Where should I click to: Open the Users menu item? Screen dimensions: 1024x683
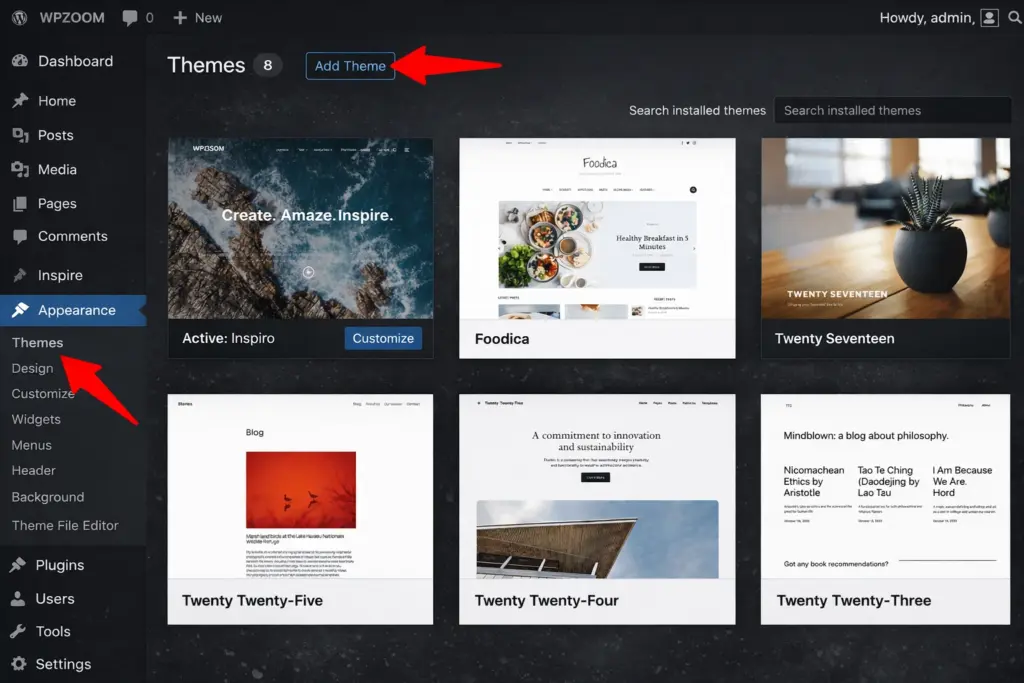[x=54, y=598]
